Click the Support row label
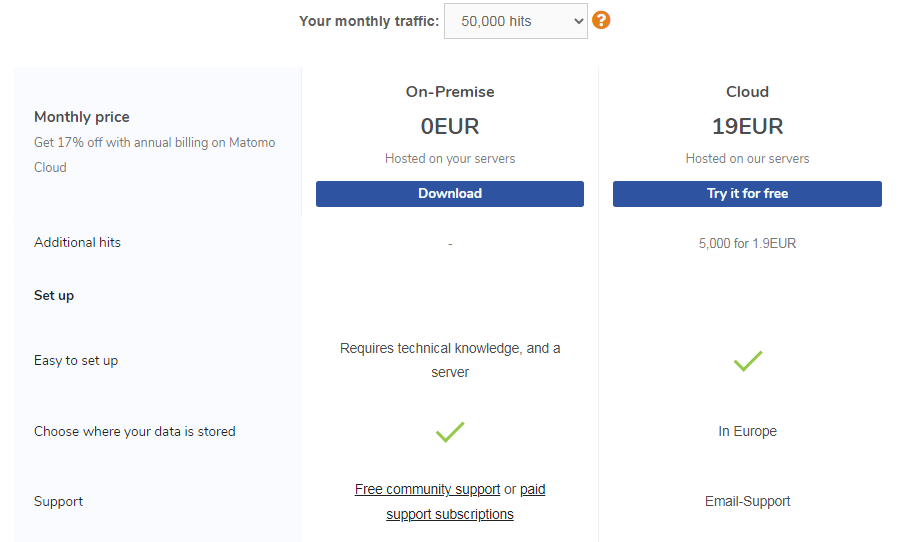 point(58,501)
